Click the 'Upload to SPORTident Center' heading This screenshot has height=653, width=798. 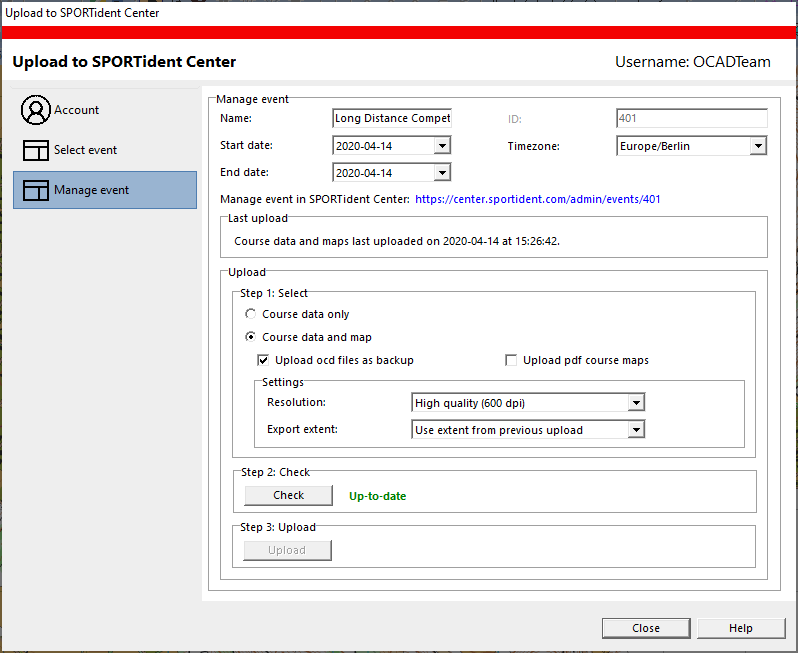(124, 62)
